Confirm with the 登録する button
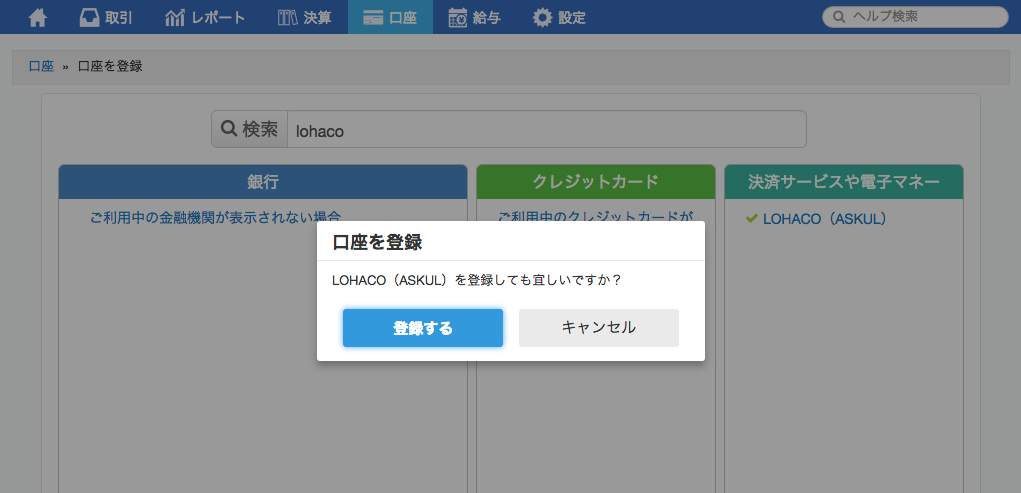 pyautogui.click(x=423, y=328)
